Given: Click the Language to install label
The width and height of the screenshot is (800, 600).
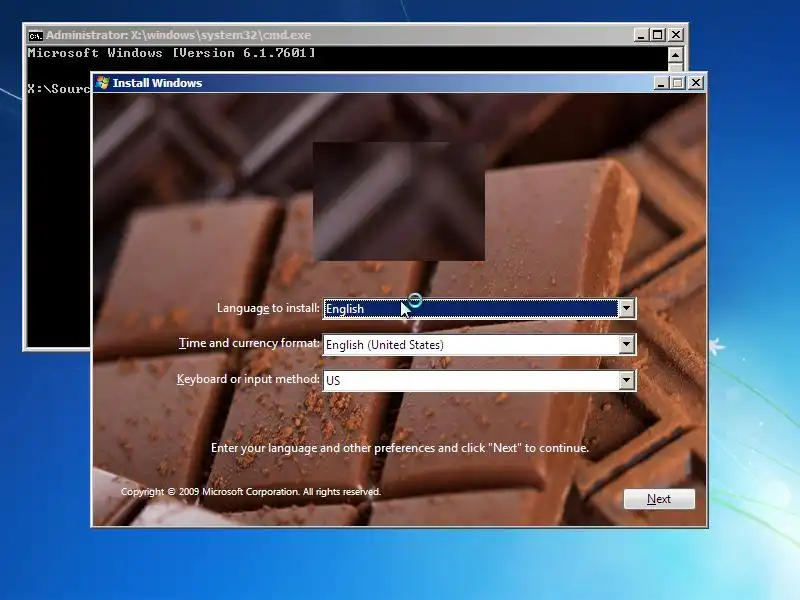Looking at the screenshot, I should [268, 308].
